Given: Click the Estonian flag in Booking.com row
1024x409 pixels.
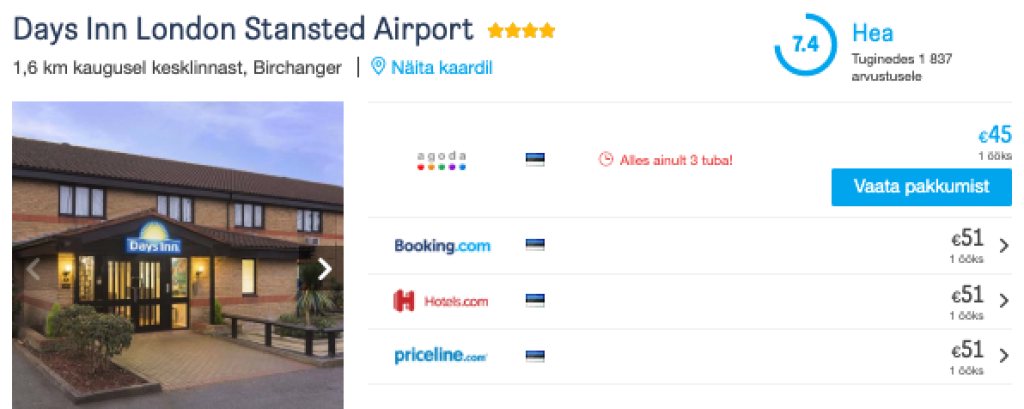Looking at the screenshot, I should [535, 245].
